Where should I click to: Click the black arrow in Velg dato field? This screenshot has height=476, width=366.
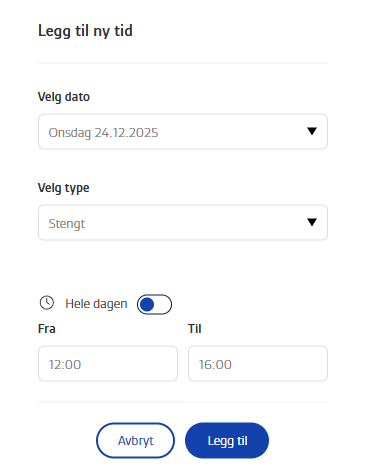point(312,131)
